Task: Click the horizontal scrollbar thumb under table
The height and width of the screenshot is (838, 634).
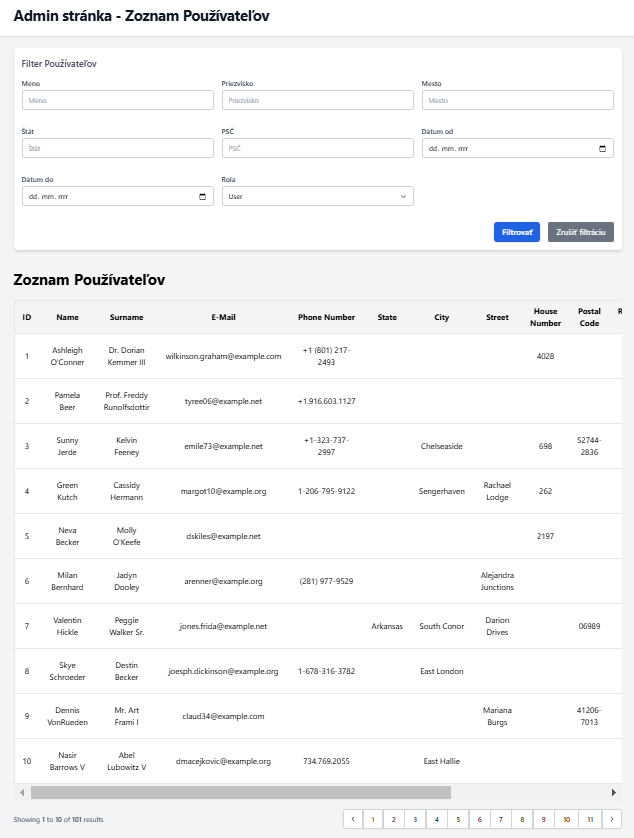Action: 241,793
